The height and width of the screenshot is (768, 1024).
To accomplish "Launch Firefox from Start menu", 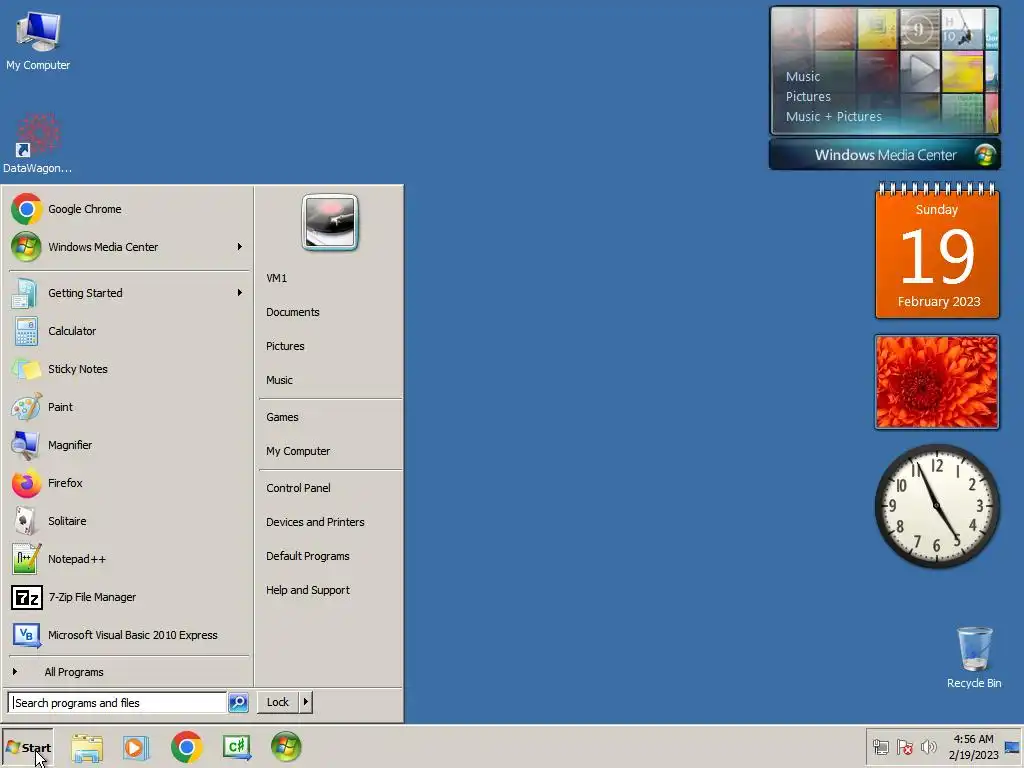I will pos(129,483).
